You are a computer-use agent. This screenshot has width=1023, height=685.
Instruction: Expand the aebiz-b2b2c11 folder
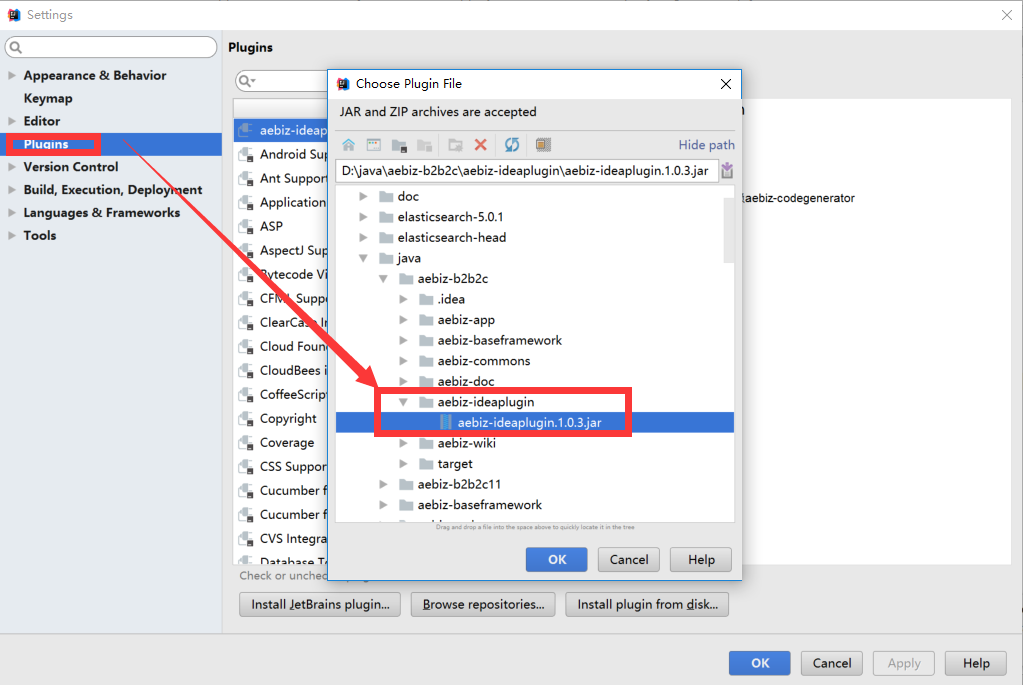(x=384, y=484)
